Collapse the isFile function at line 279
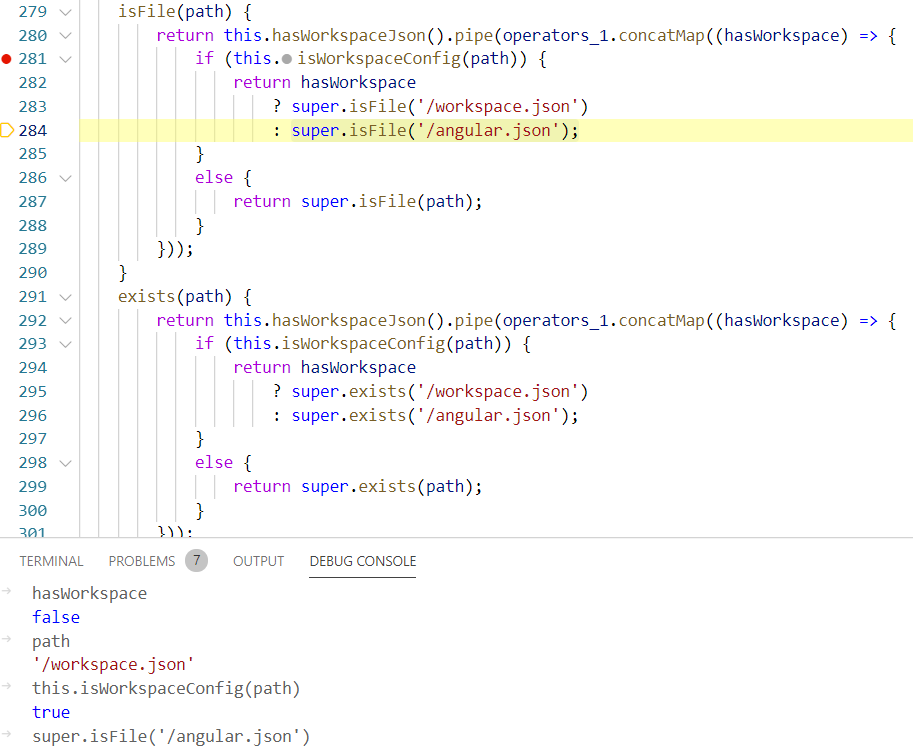Viewport: 913px width, 750px height. (66, 12)
